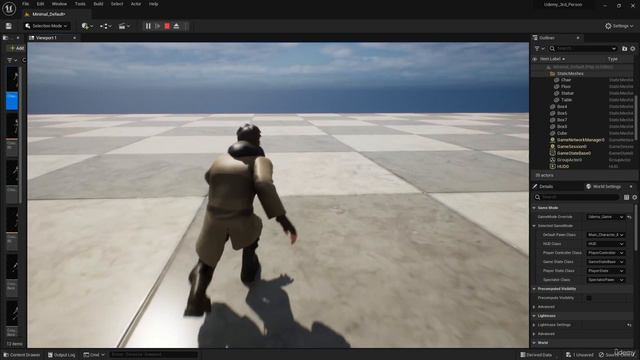Stop the play session with the red button
Screen dimensions: 640x360
click(167, 26)
